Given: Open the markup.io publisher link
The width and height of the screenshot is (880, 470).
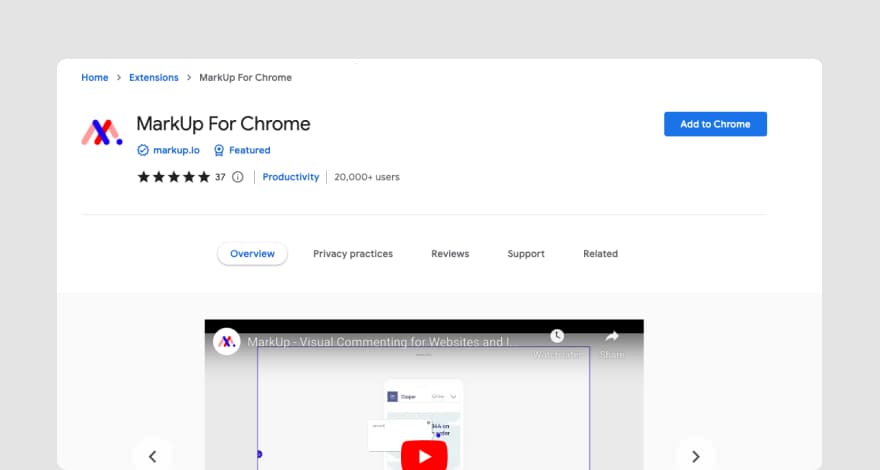Looking at the screenshot, I should pos(176,150).
